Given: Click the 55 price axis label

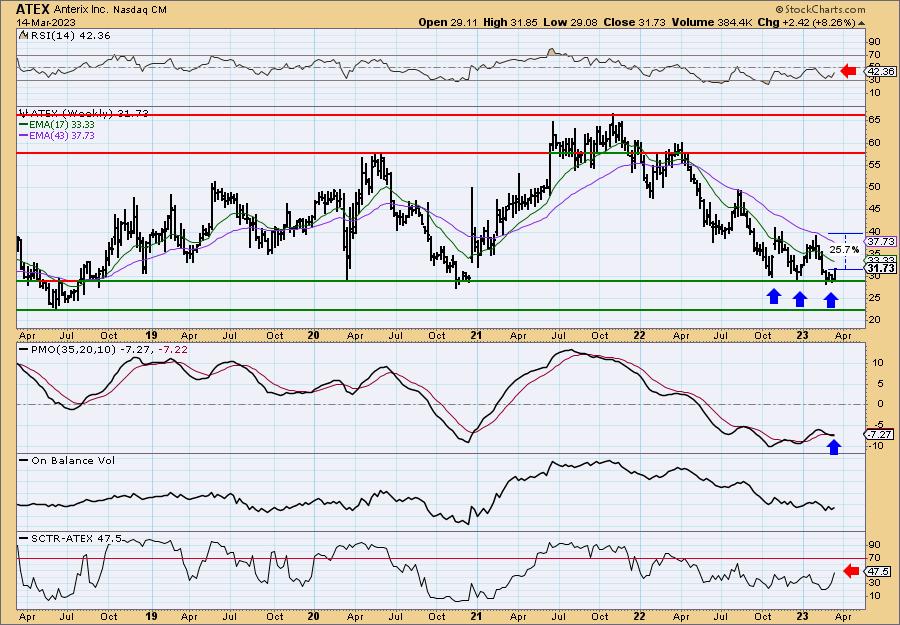Looking at the screenshot, I should point(874,165).
